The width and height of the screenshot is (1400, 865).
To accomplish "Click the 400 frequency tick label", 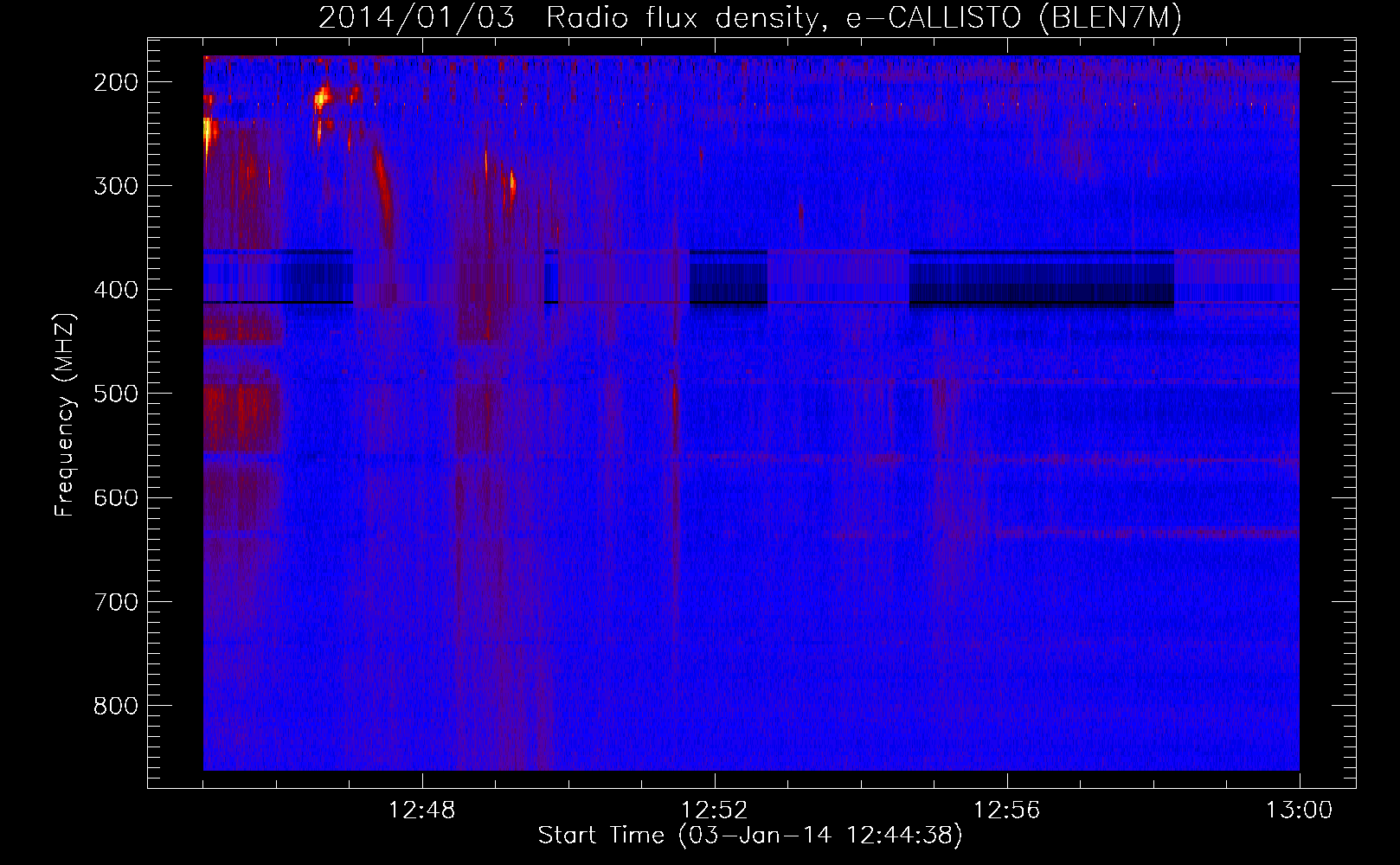I will 115,290.
